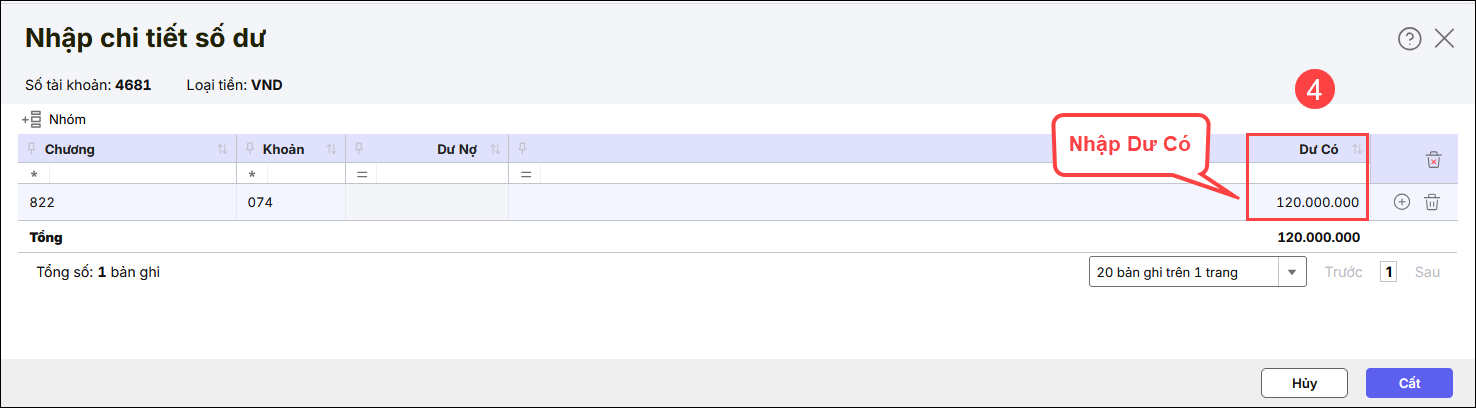
Task: Click the Hủy cancel button
Action: [x=1304, y=383]
